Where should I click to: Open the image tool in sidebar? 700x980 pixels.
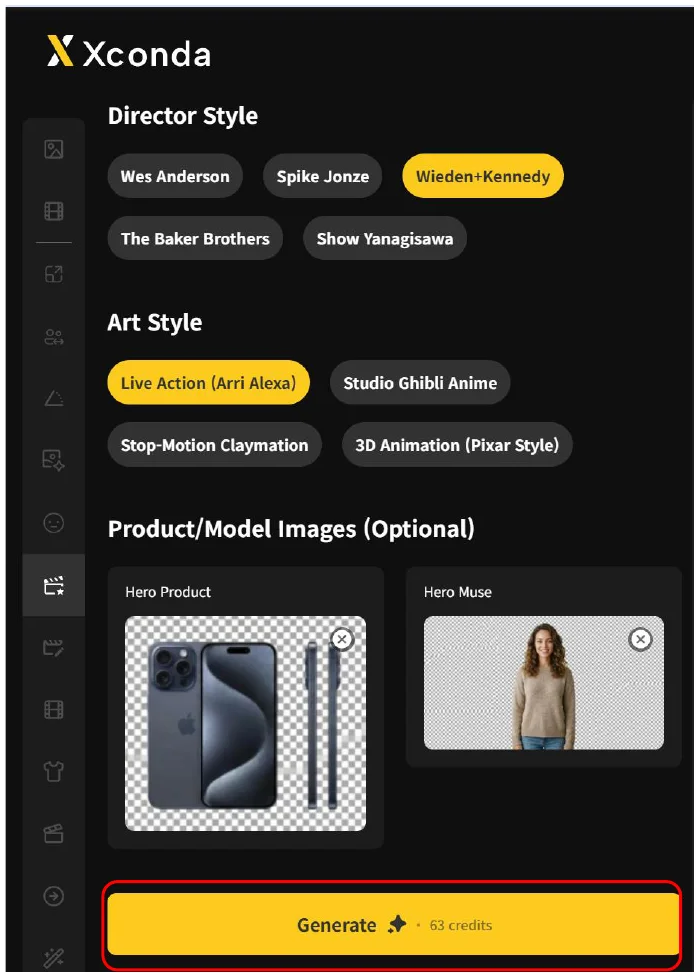coord(54,149)
